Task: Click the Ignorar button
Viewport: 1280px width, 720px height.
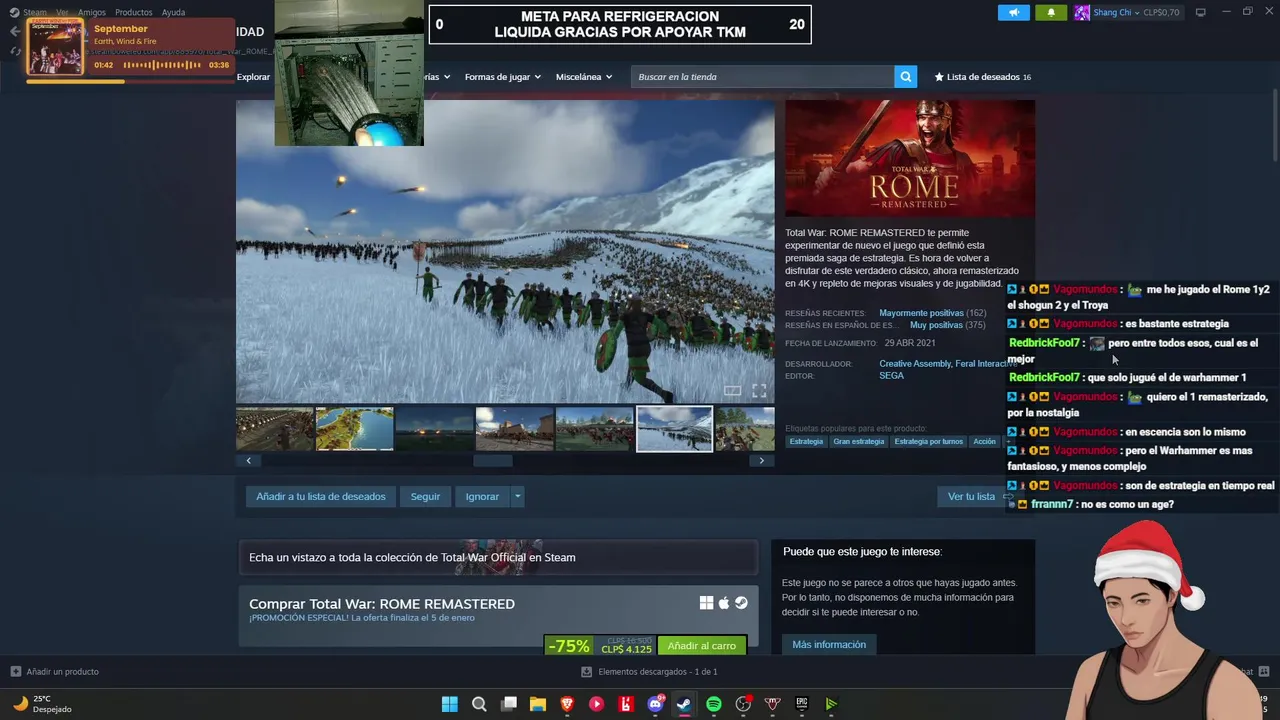Action: 482,496
